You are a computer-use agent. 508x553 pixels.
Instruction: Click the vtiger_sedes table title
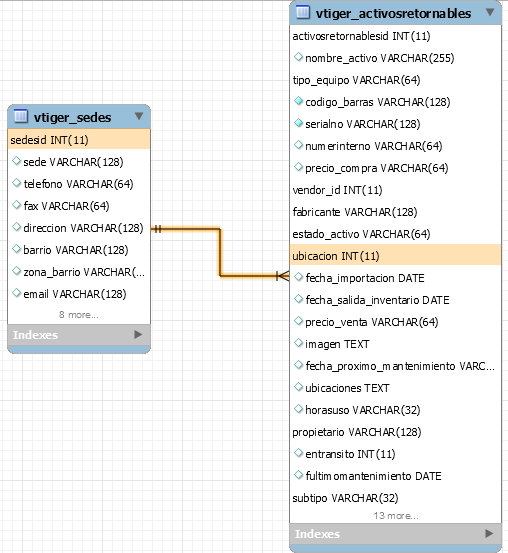(x=72, y=117)
